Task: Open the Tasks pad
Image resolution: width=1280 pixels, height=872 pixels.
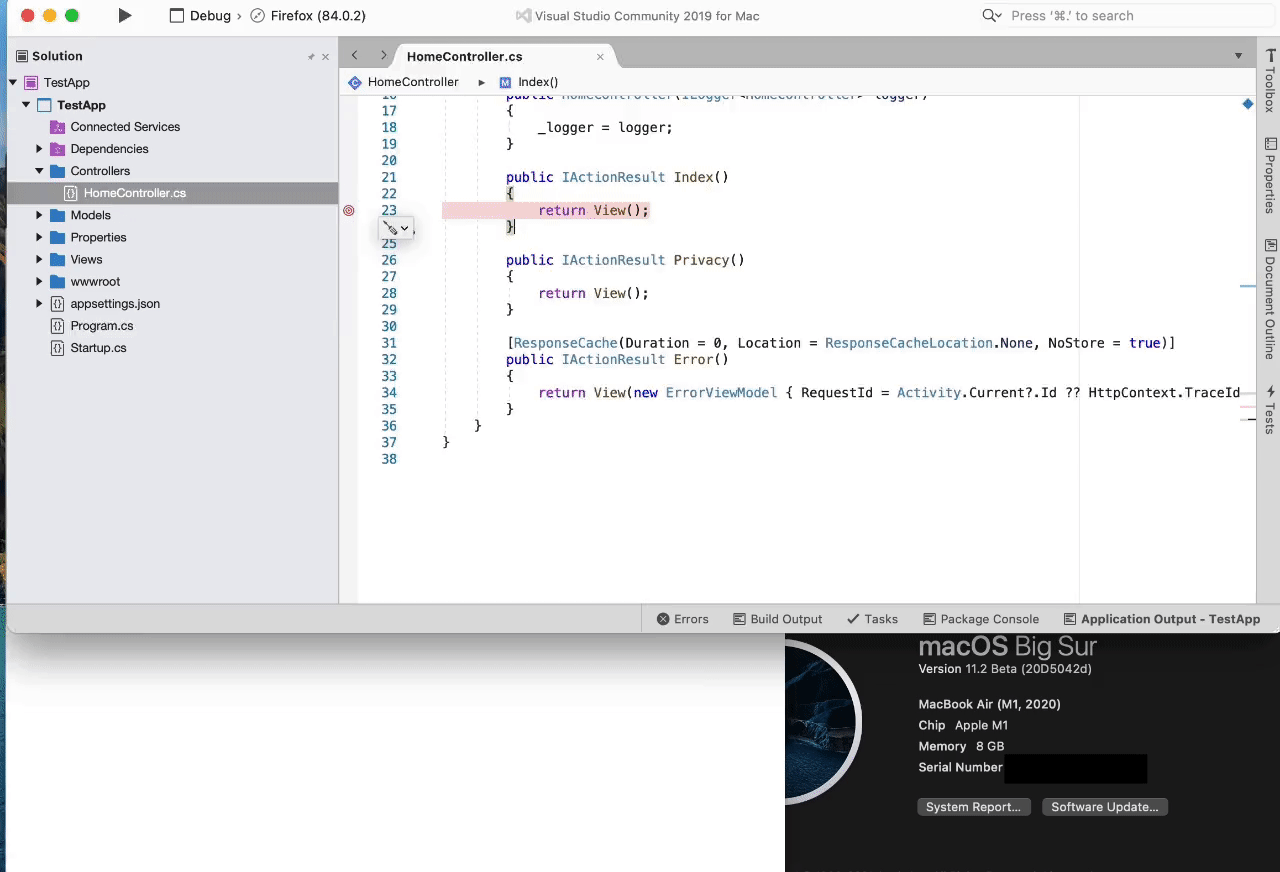Action: pos(872,619)
